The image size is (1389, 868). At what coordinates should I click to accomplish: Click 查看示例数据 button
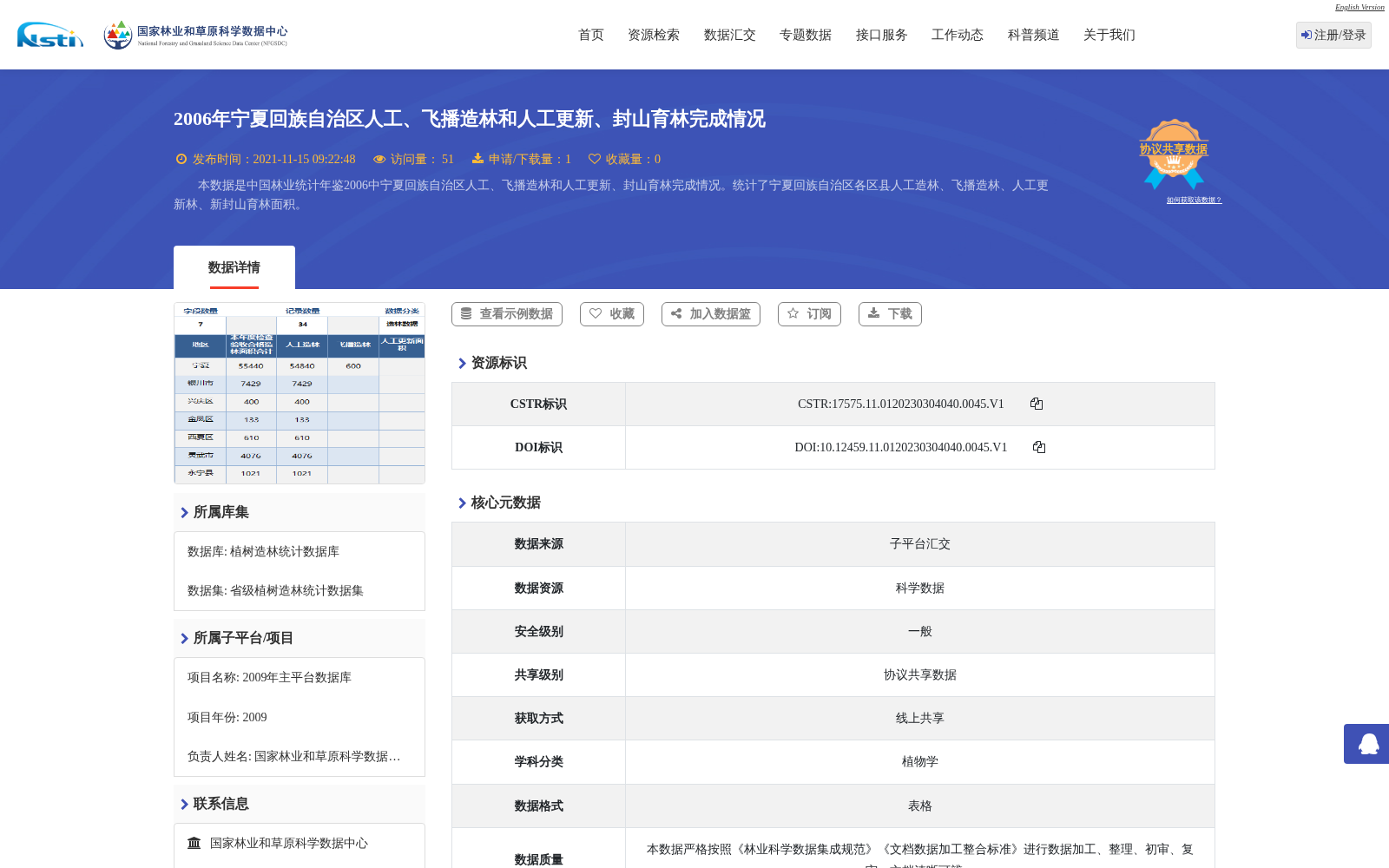point(507,314)
